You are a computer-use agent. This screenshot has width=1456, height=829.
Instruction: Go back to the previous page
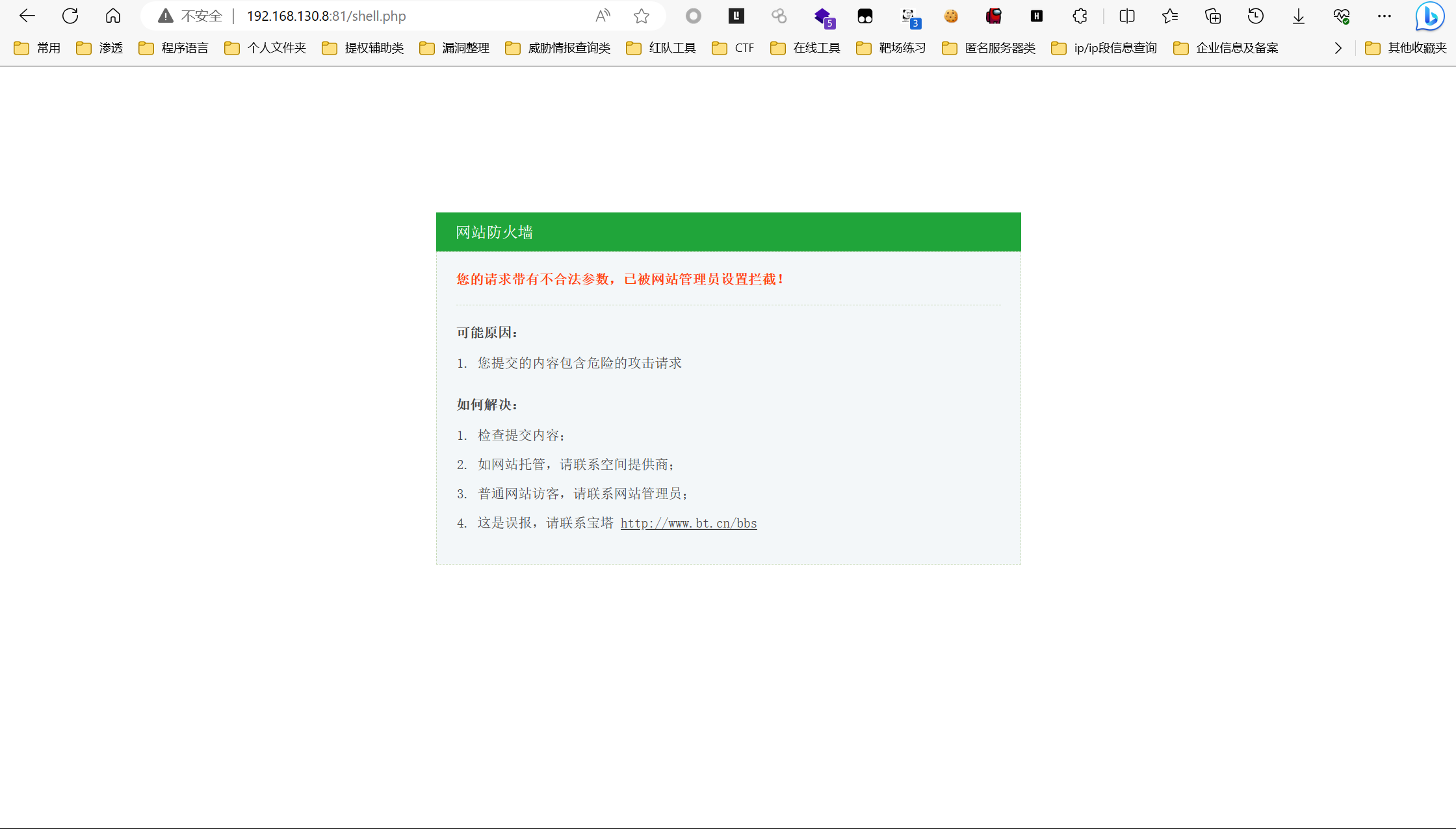[27, 16]
